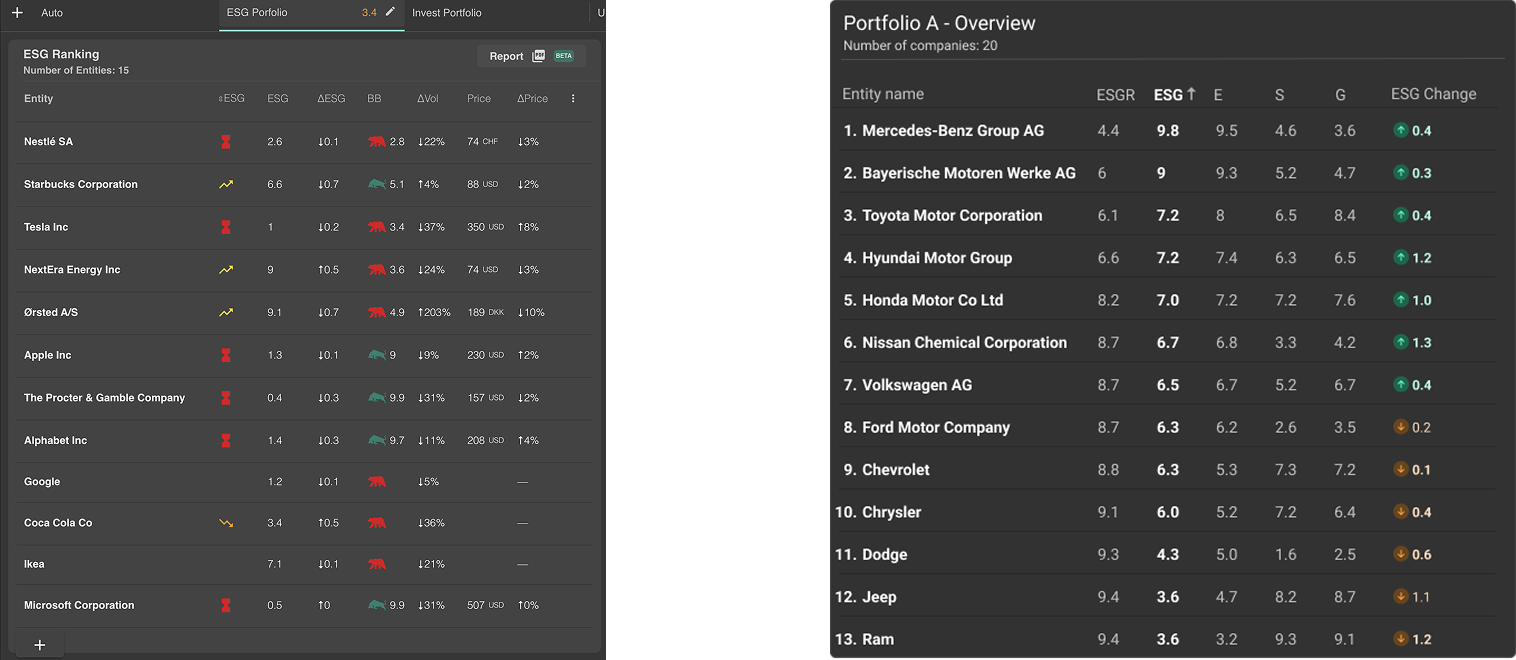This screenshot has width=1516, height=660.
Task: Select Toyota Motor Corporation row
Action: pos(1168,215)
